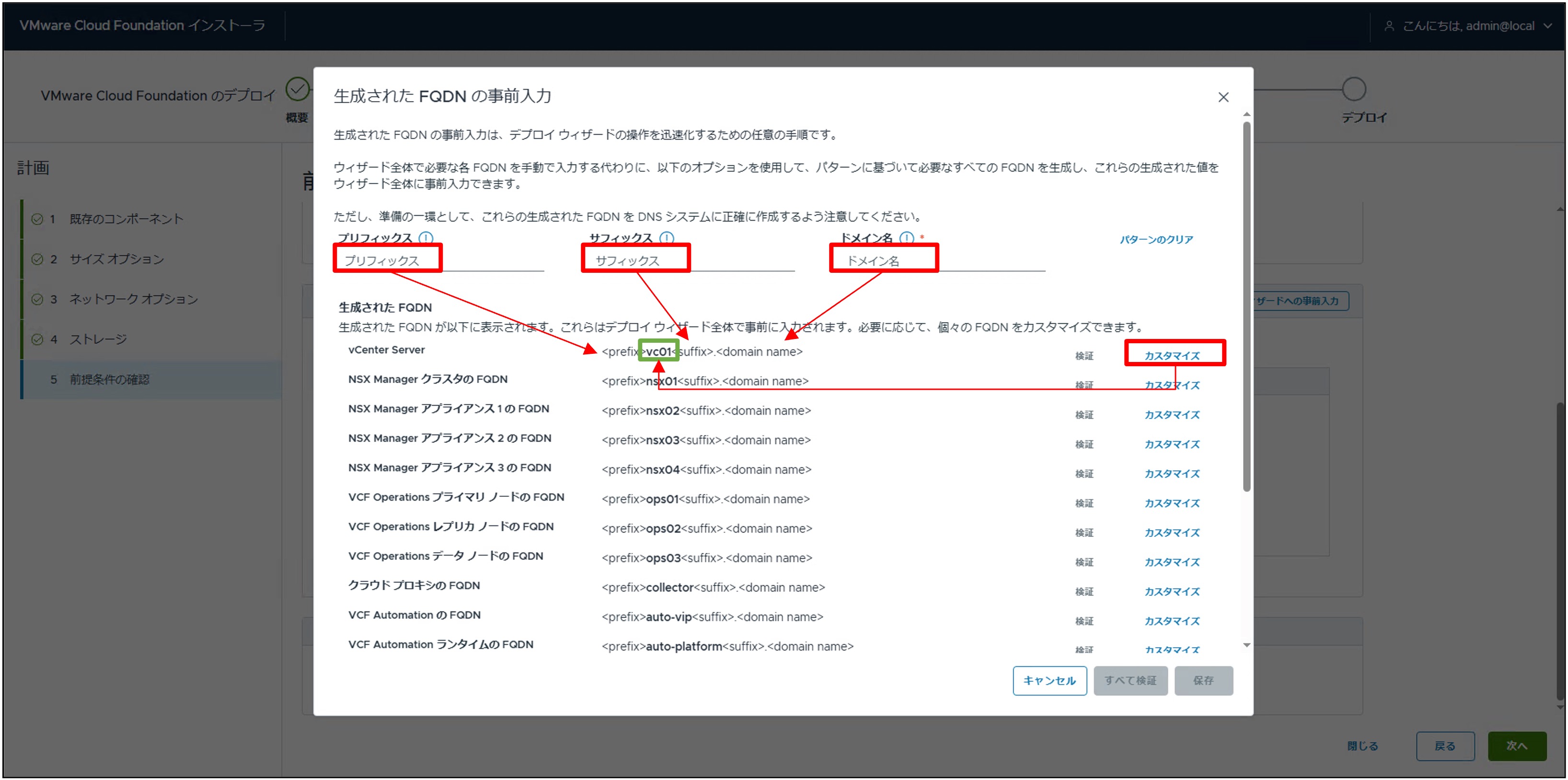Click 検証 for NSX Manager アプライアンス 3
This screenshot has width=1568, height=780.
[x=1084, y=474]
